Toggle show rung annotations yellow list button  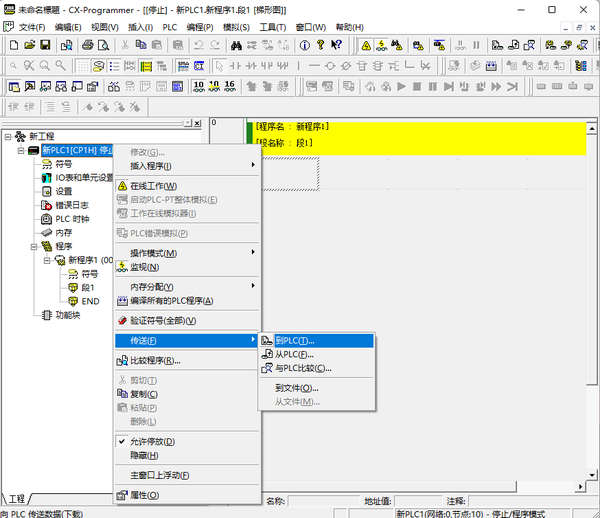146,66
